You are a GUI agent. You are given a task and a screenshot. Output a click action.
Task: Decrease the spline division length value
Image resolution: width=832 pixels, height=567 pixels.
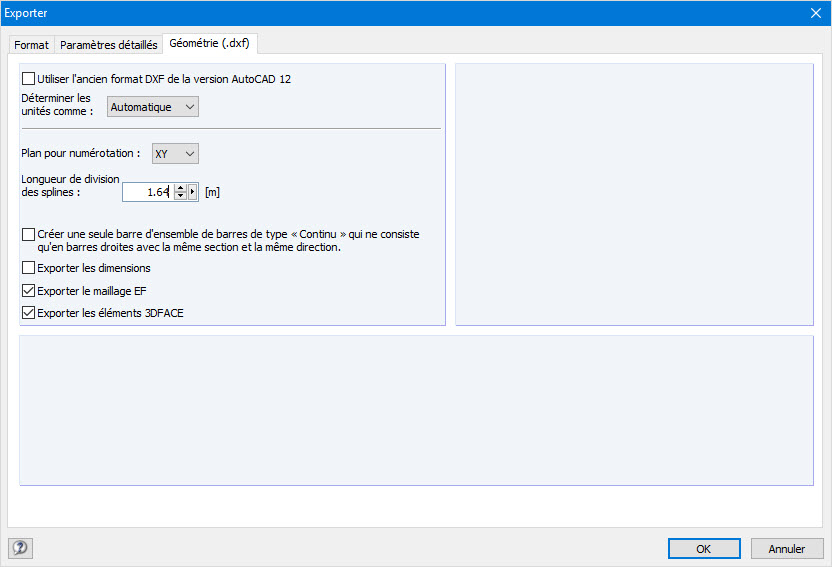180,196
